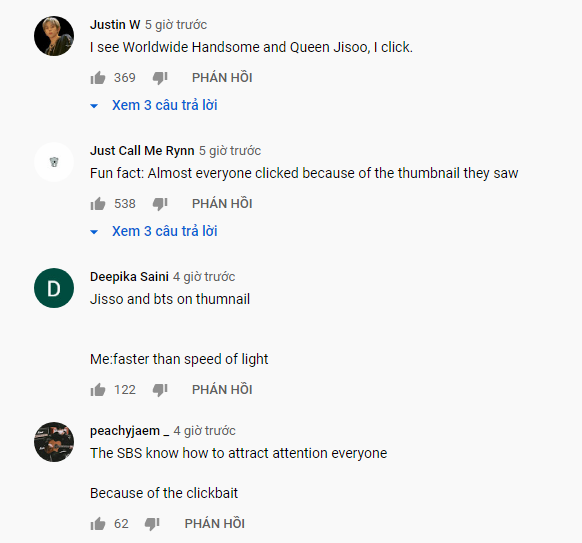Open peachyjaem's profile avatar

[x=54, y=442]
